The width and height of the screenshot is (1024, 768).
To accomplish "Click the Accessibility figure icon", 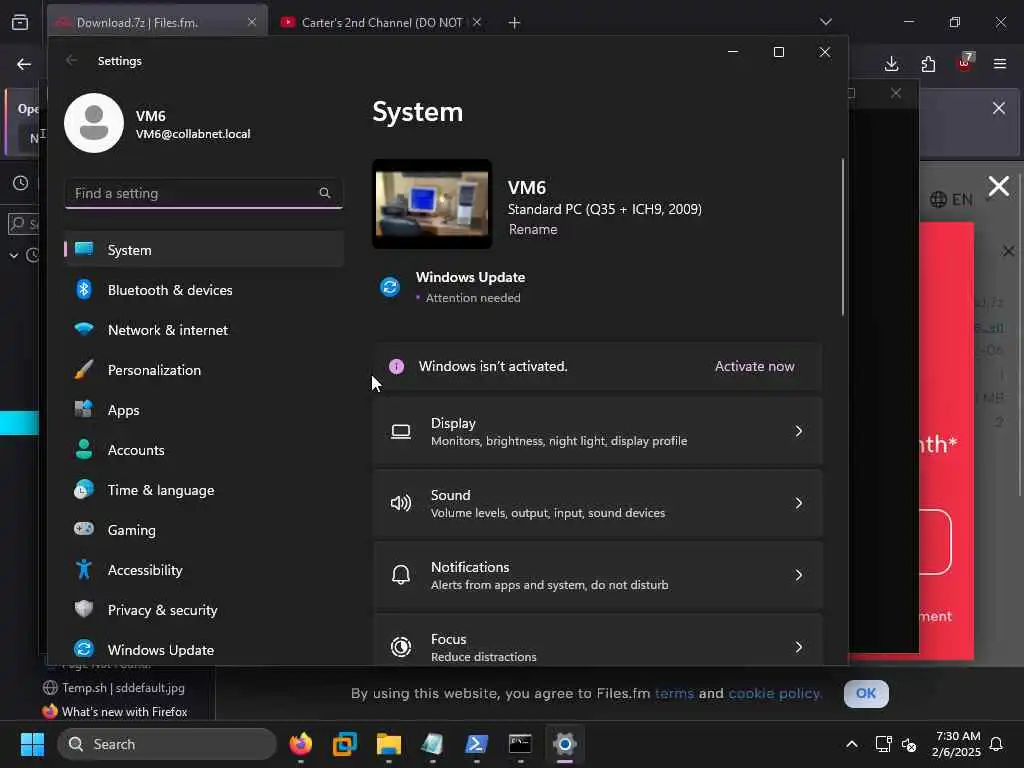I will click(84, 569).
